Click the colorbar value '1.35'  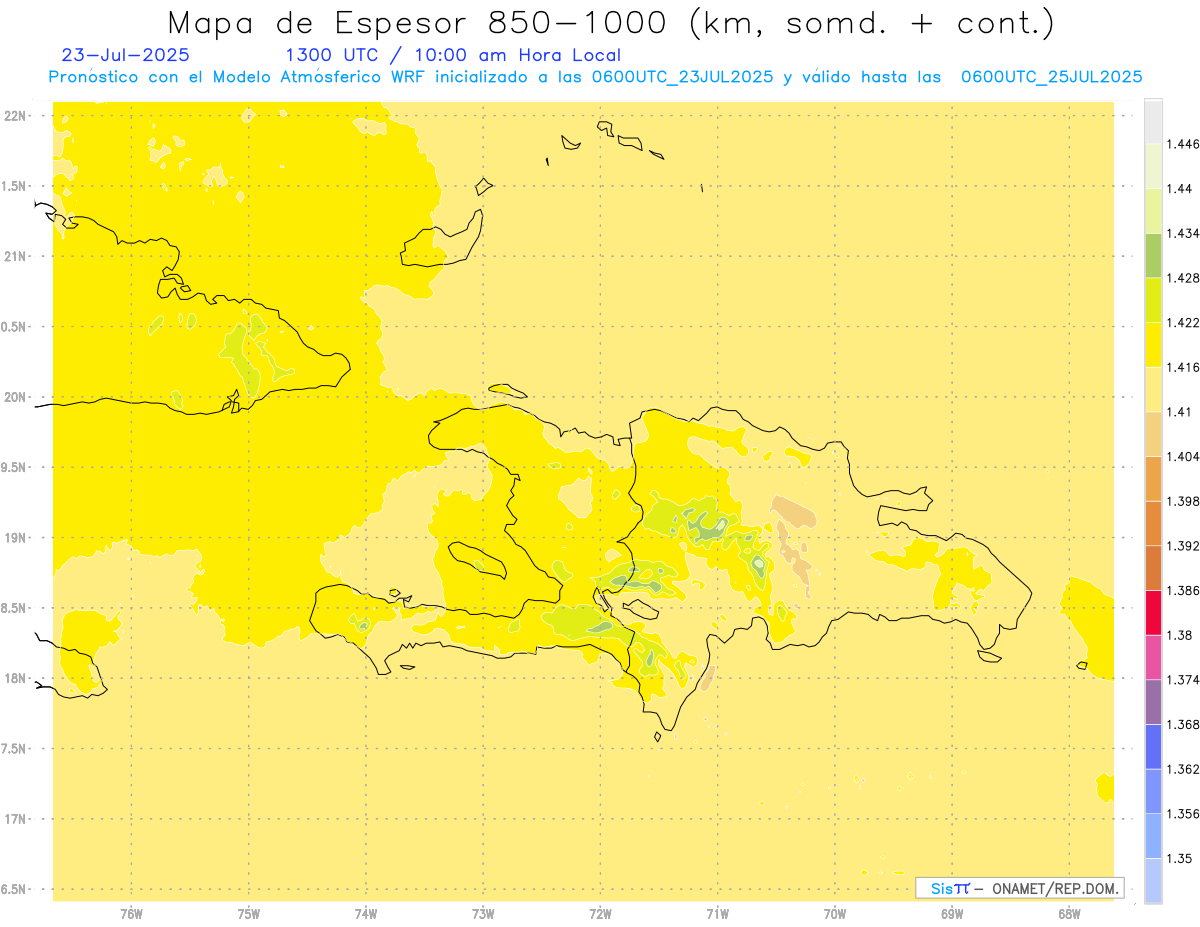(1181, 858)
